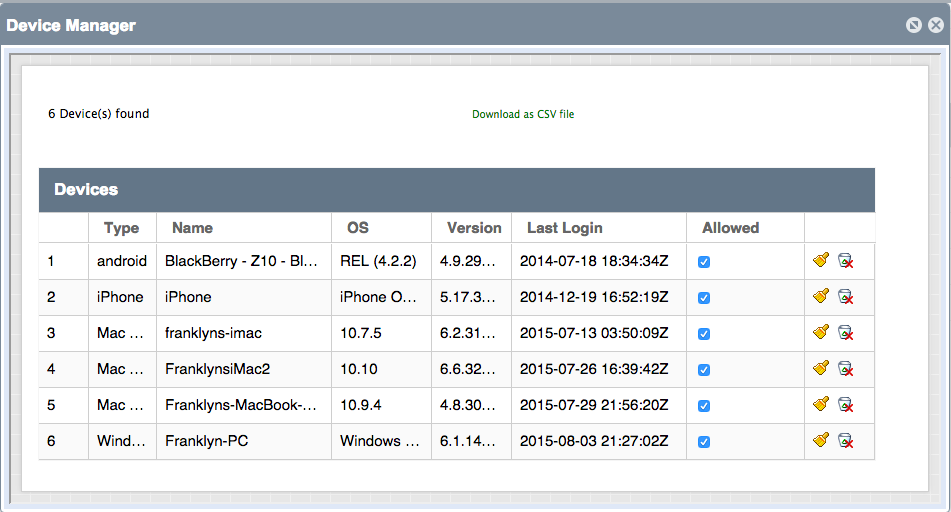The image size is (951, 512).
Task: Toggle Allowed checkbox for FranklynsiMac2
Action: [704, 370]
